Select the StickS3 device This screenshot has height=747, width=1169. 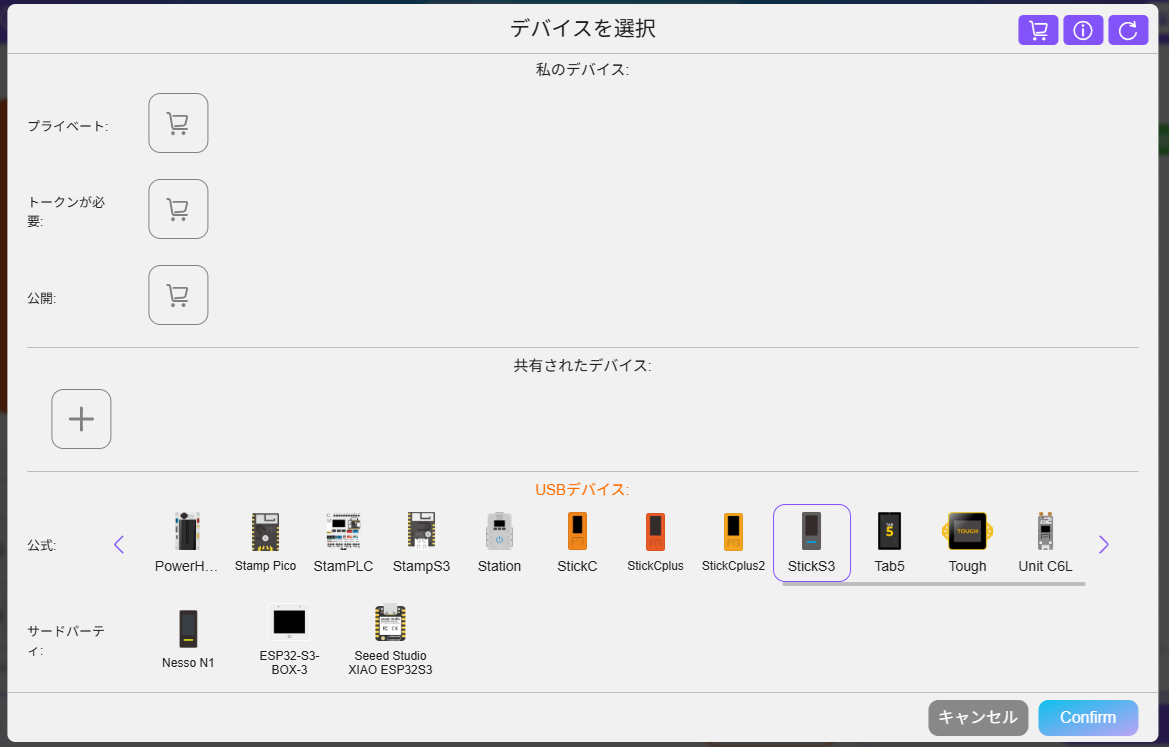click(x=811, y=543)
